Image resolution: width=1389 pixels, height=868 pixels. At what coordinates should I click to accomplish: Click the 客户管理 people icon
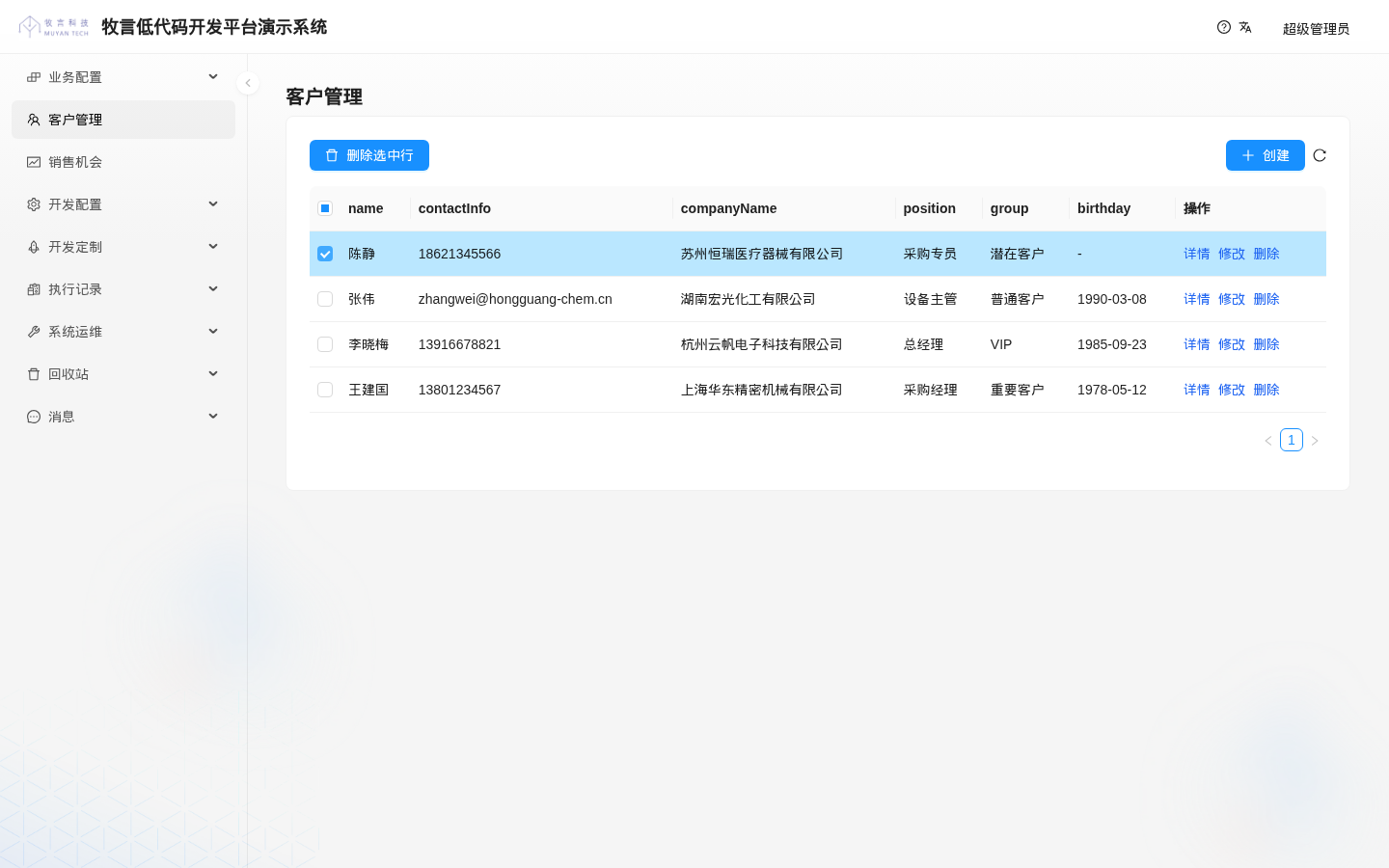point(34,120)
